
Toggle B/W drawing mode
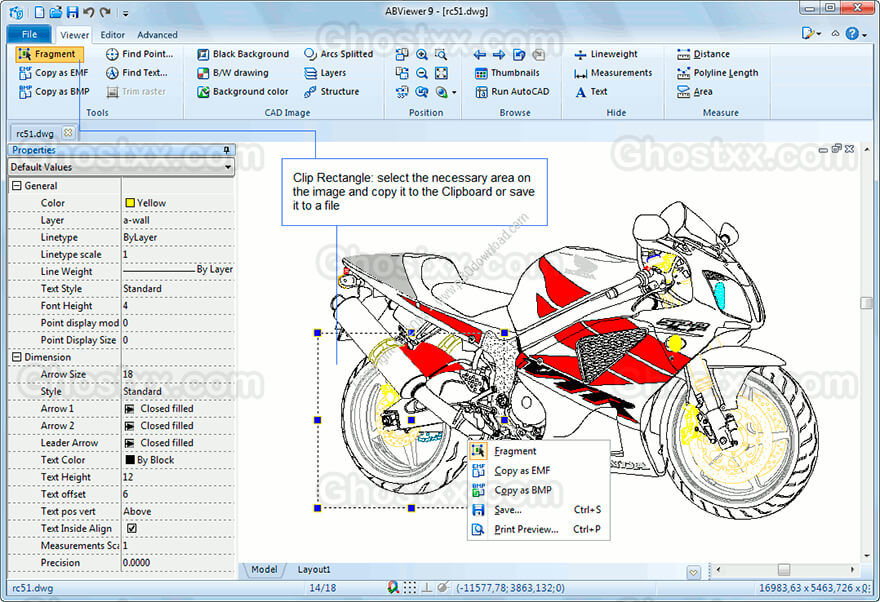tap(233, 73)
